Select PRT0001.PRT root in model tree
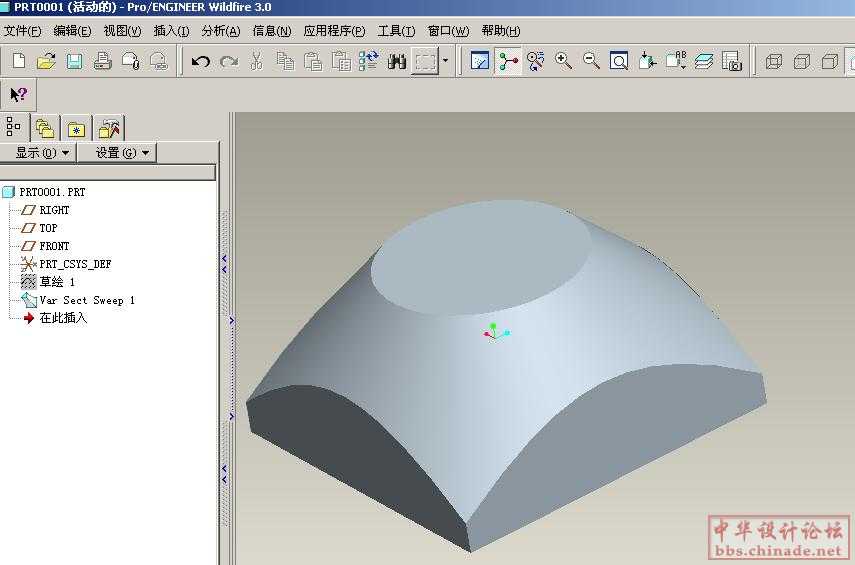The image size is (855, 565). (44, 192)
